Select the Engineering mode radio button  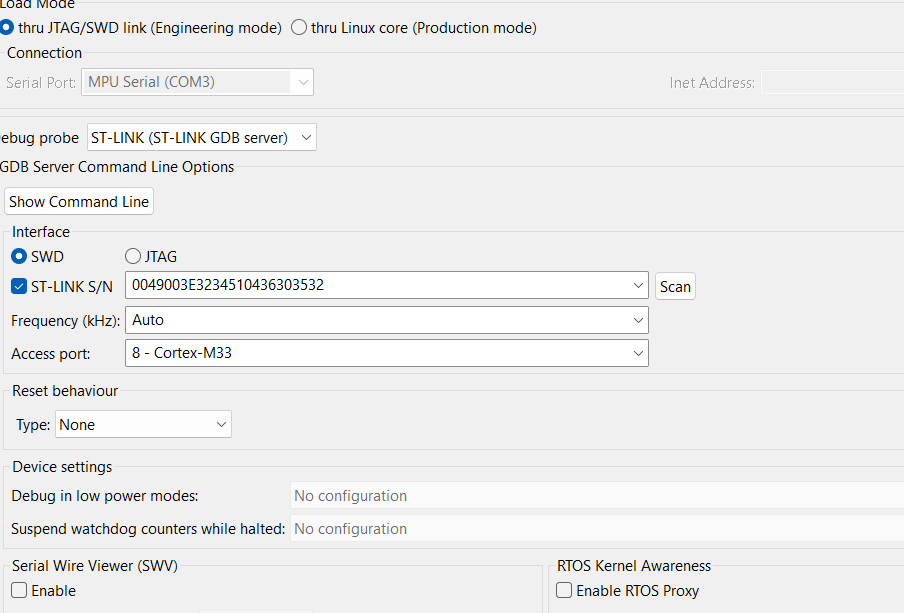pyautogui.click(x=10, y=27)
